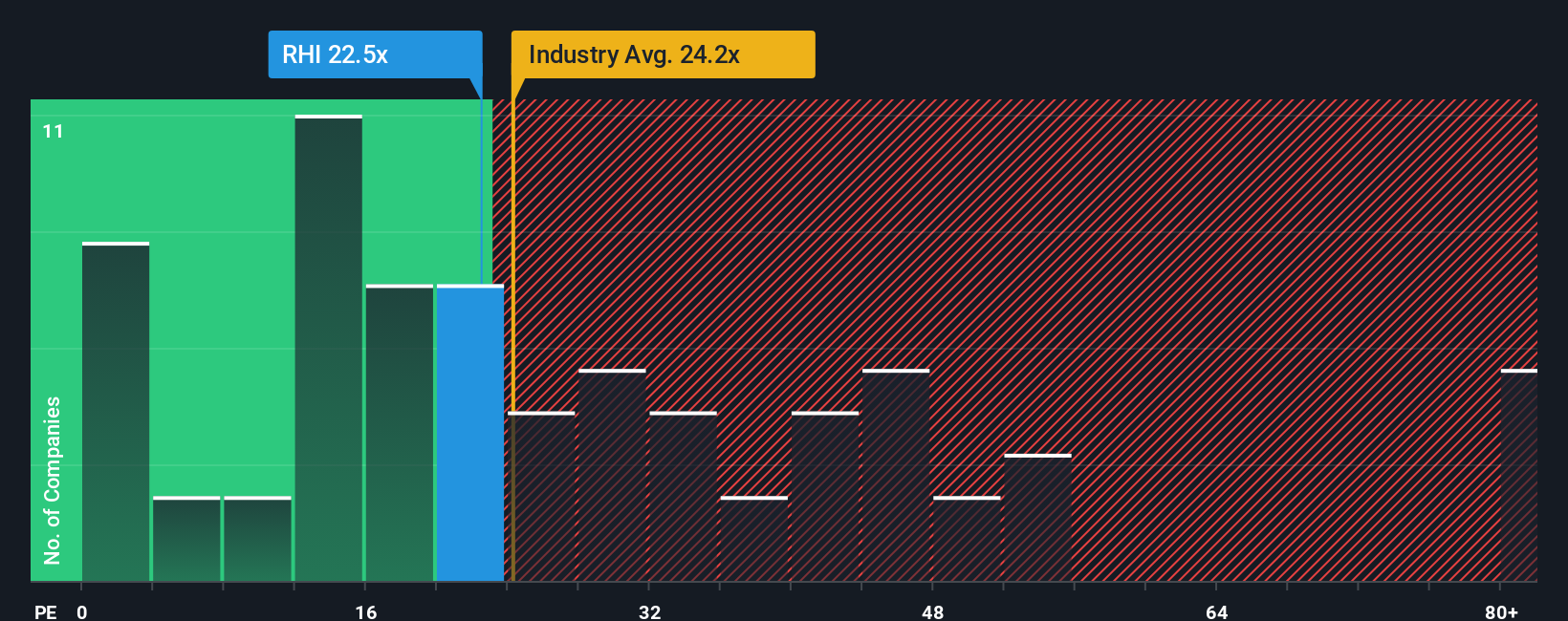This screenshot has width=1568, height=621.
Task: Select the blue RHI histogram bar
Action: click(470, 433)
